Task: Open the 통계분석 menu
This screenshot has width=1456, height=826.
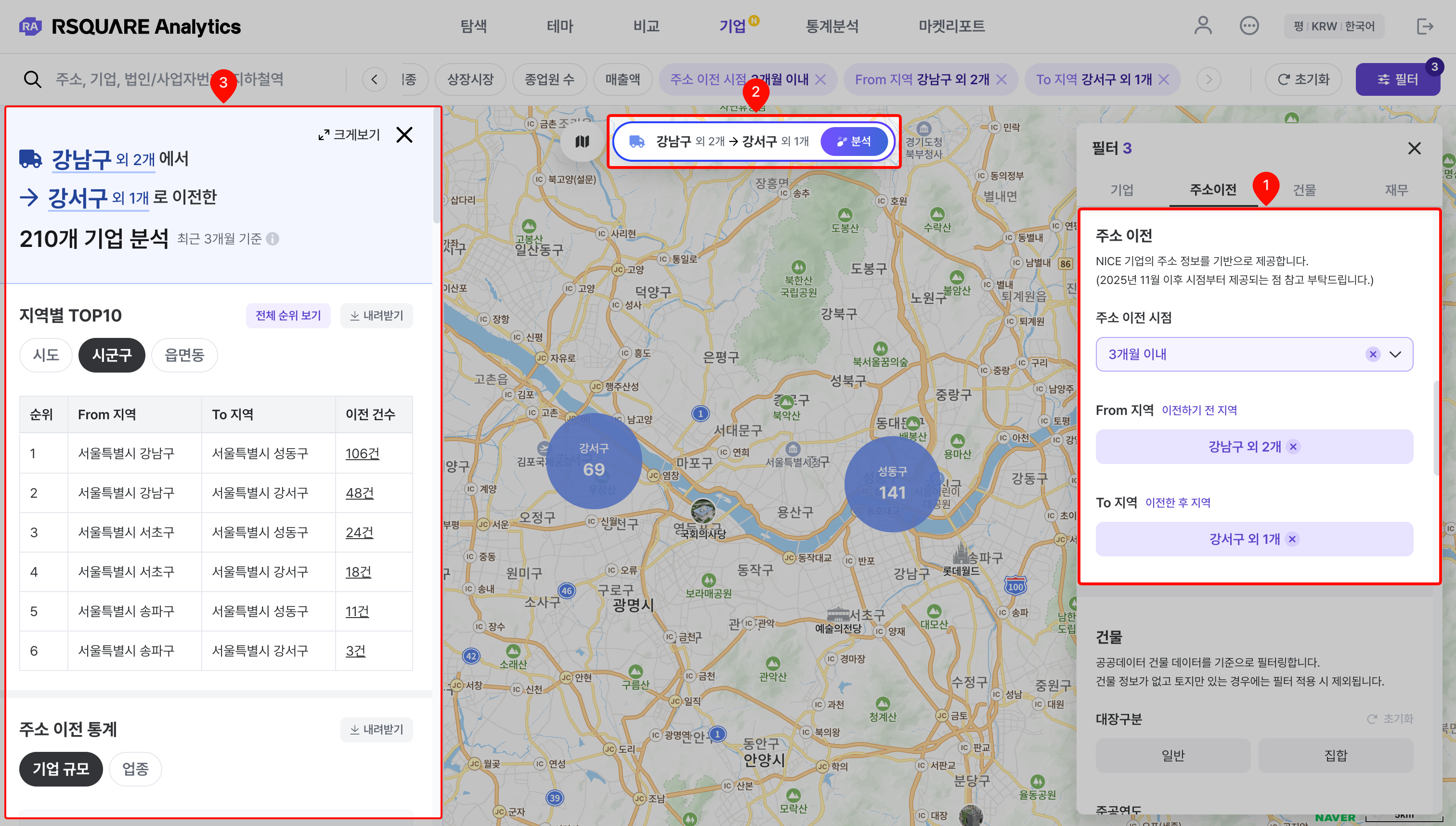Action: (832, 26)
